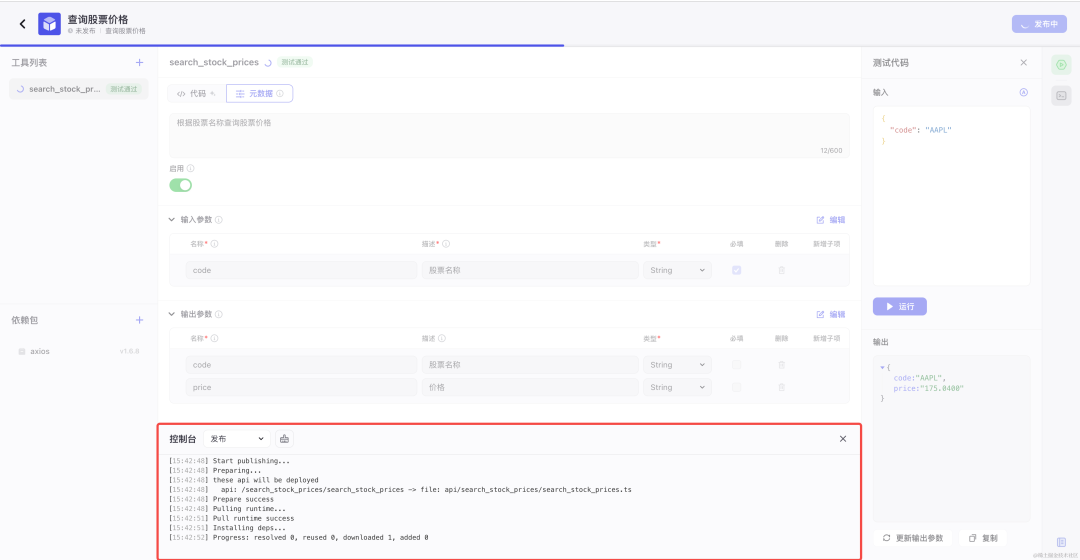Go back using the back arrow
This screenshot has height=560, width=1080.
(23, 24)
